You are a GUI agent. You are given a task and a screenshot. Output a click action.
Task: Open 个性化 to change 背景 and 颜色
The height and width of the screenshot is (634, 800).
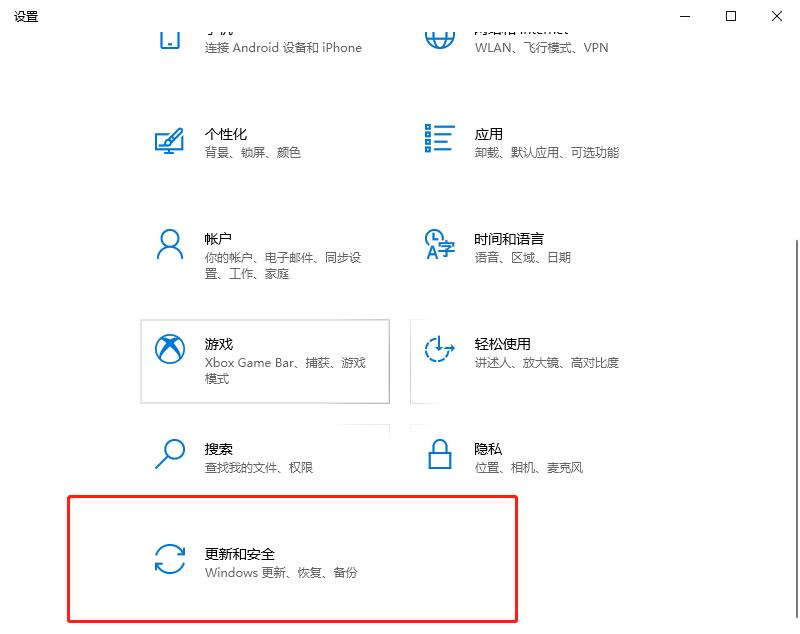[250, 143]
